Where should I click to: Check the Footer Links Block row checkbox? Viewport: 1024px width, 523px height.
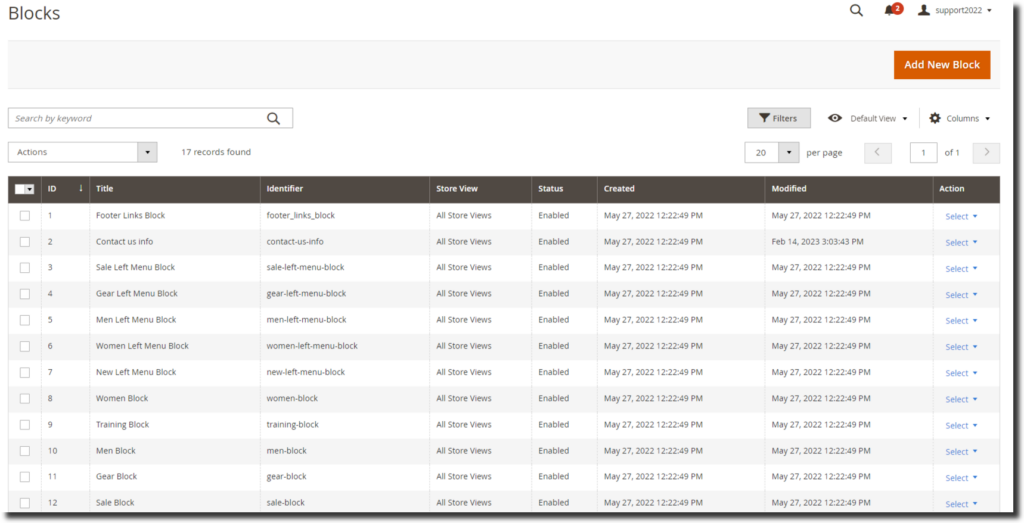[x=25, y=215]
